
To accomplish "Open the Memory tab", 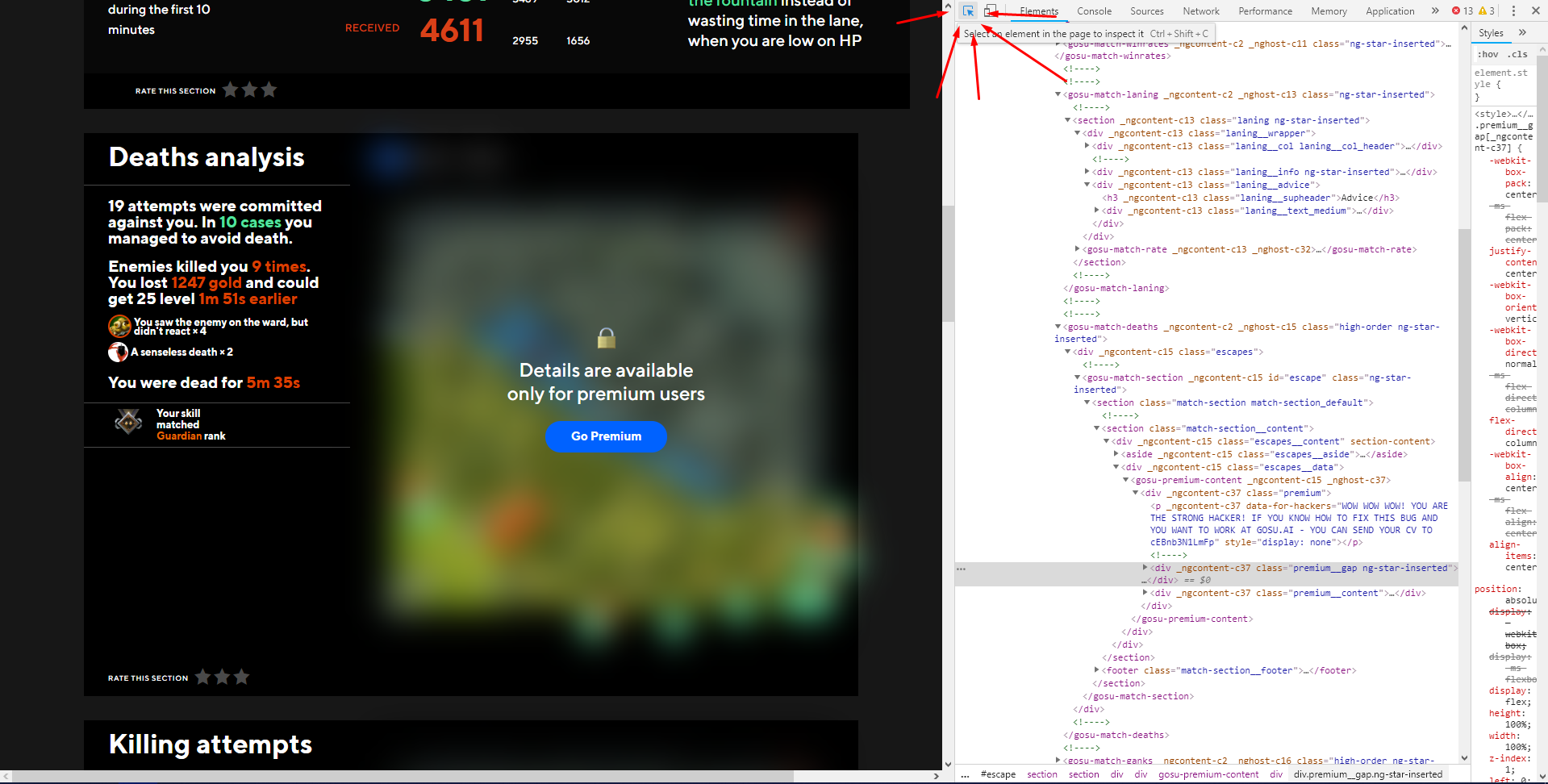I will (x=1329, y=11).
